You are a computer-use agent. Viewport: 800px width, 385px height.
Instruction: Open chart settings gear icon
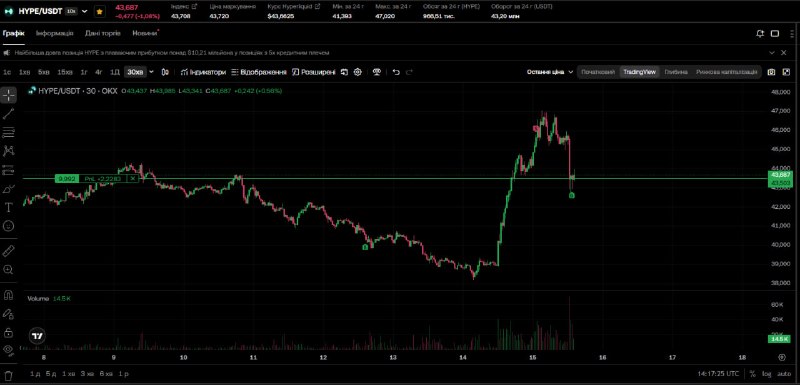(x=358, y=72)
